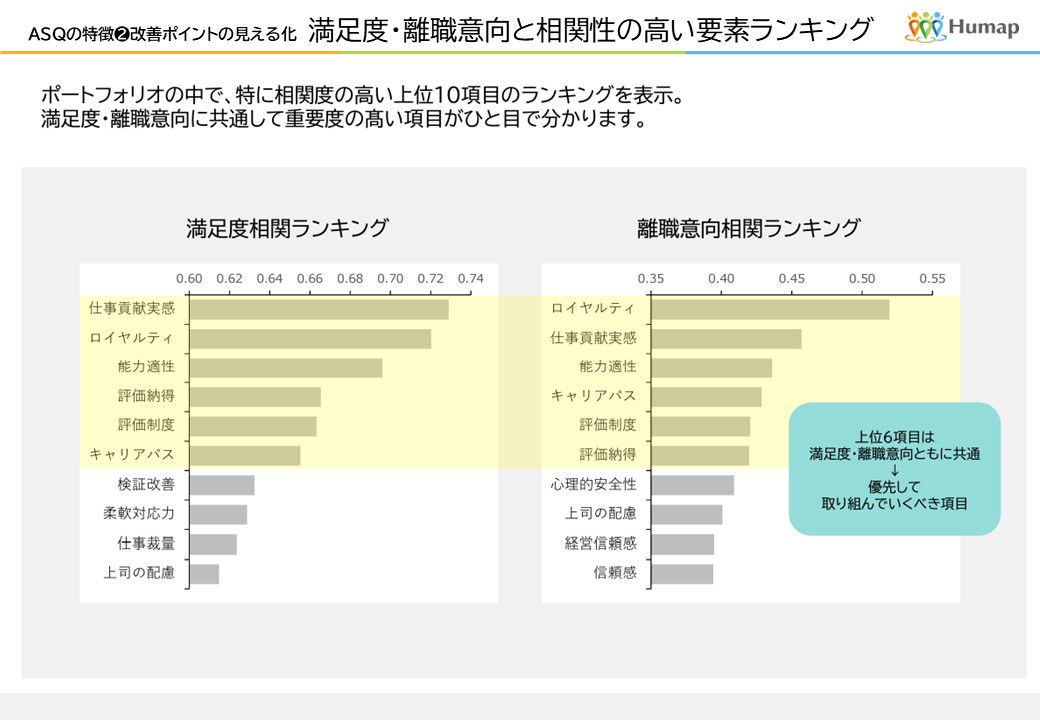
Task: Click gray 検証改善 bar in satisfaction chart
Action: click(x=221, y=485)
